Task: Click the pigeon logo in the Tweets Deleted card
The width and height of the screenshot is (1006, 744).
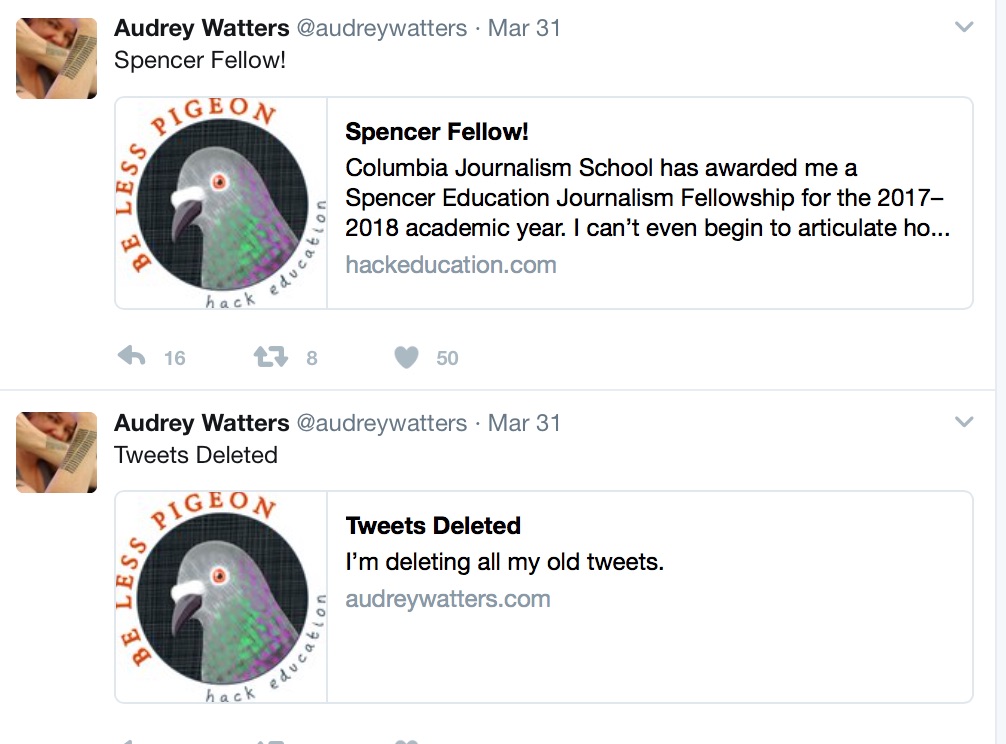Action: click(x=221, y=597)
